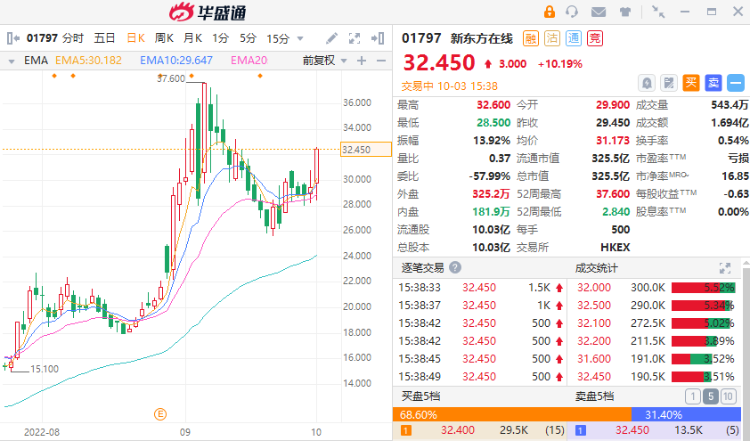This screenshot has width=750, height=441.
Task: Zoom in chart with plus icon
Action: tap(362, 61)
